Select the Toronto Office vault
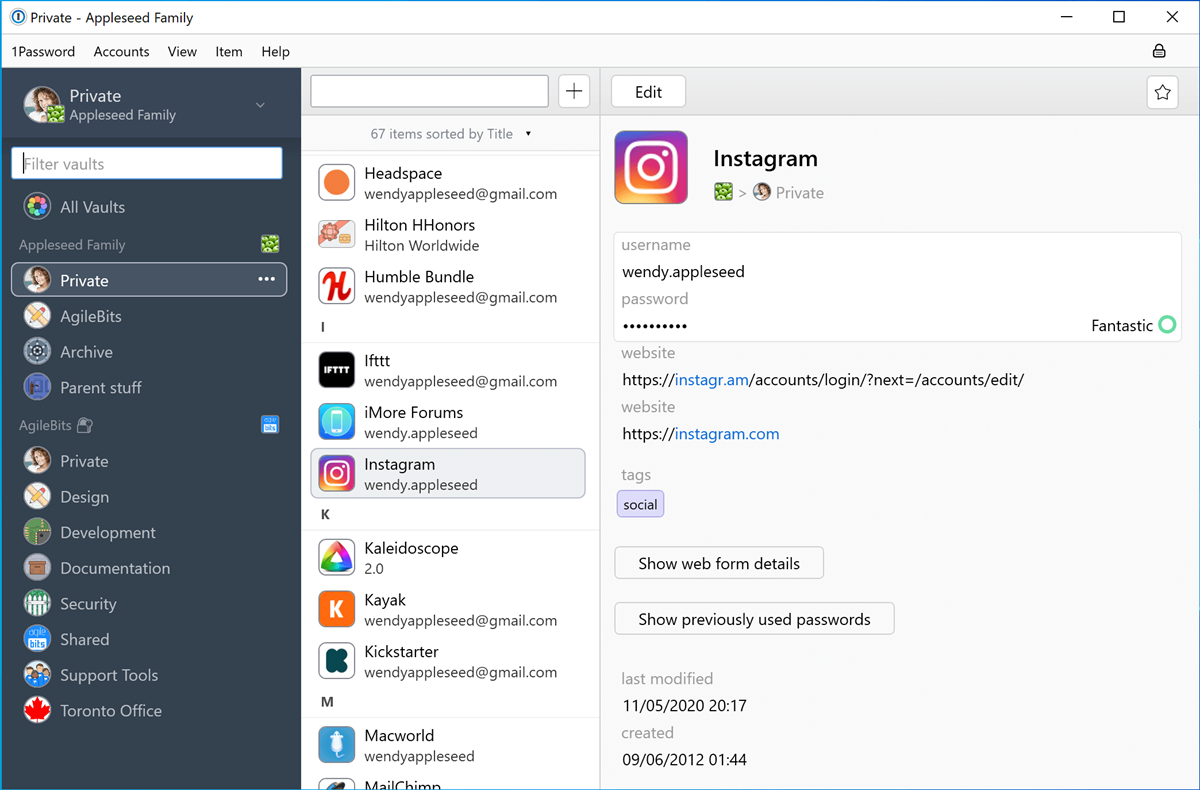The image size is (1200, 790). point(110,711)
